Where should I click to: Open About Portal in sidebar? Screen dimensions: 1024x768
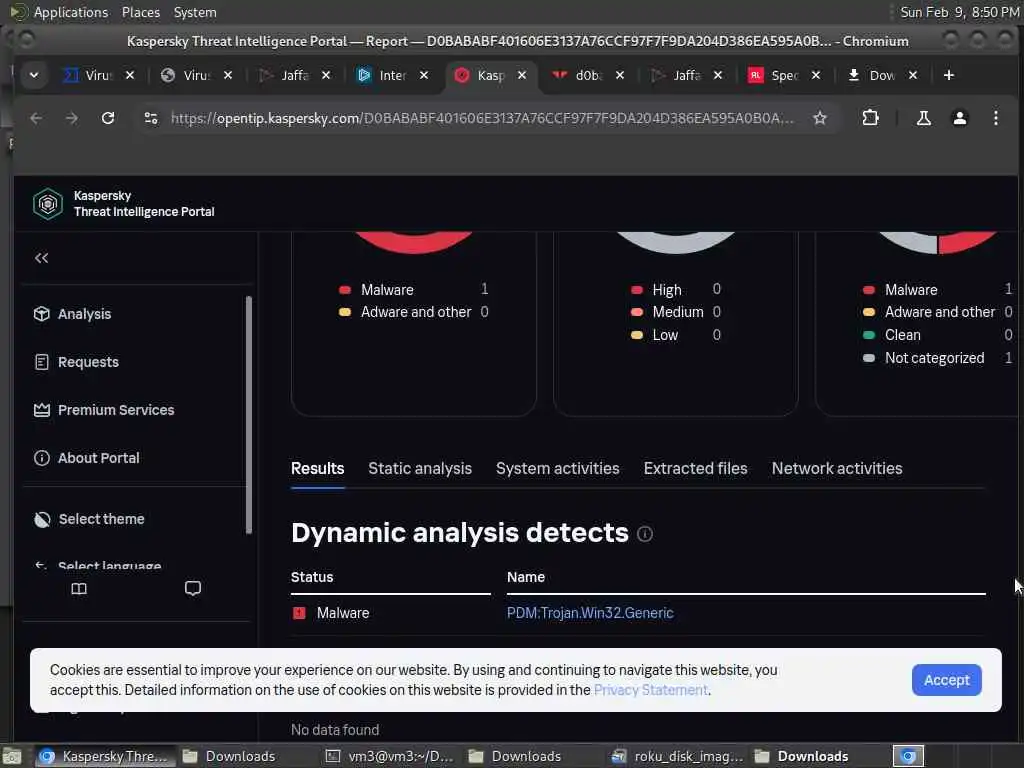[x=87, y=458]
